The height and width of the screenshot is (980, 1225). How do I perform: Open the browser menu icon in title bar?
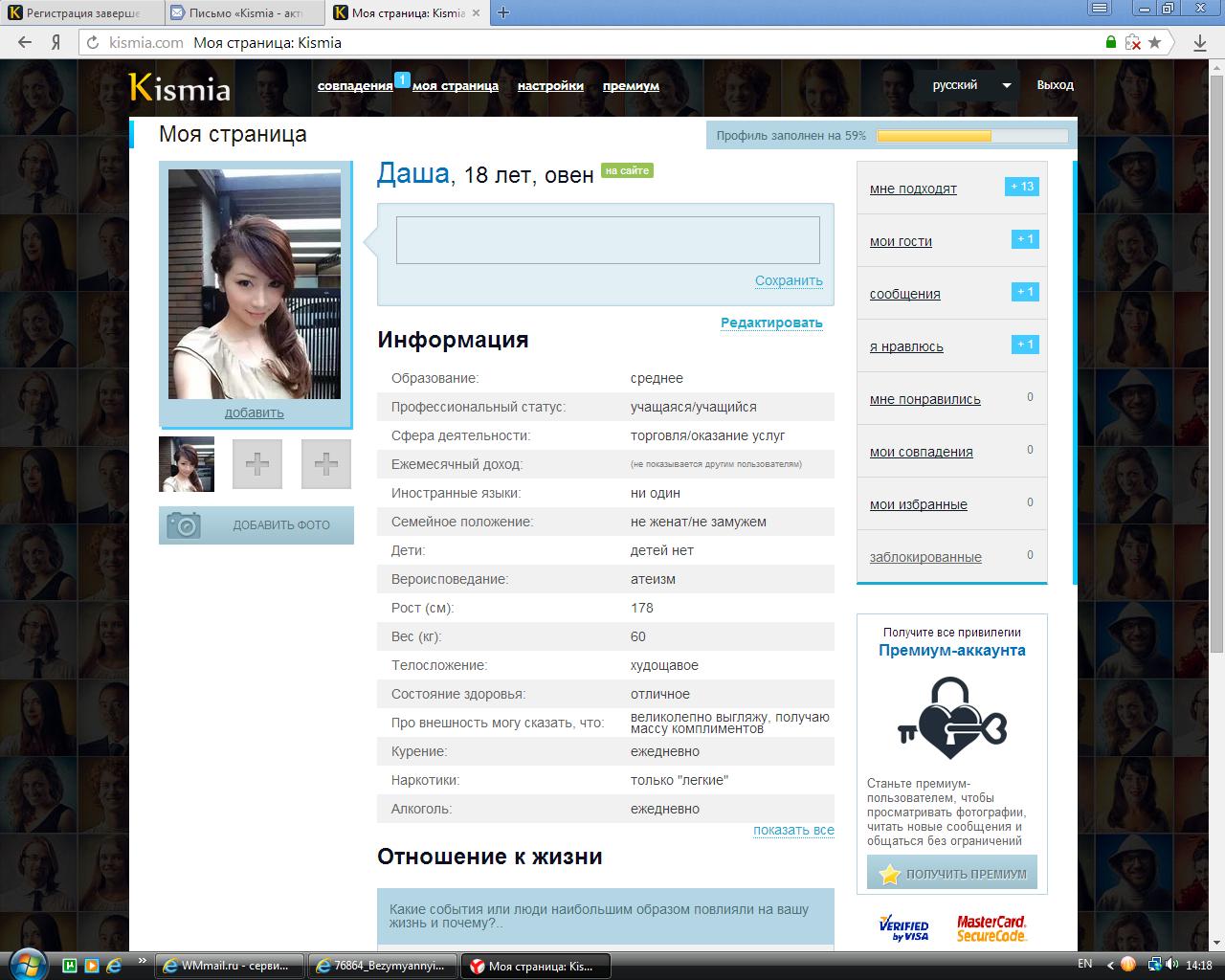(1102, 8)
